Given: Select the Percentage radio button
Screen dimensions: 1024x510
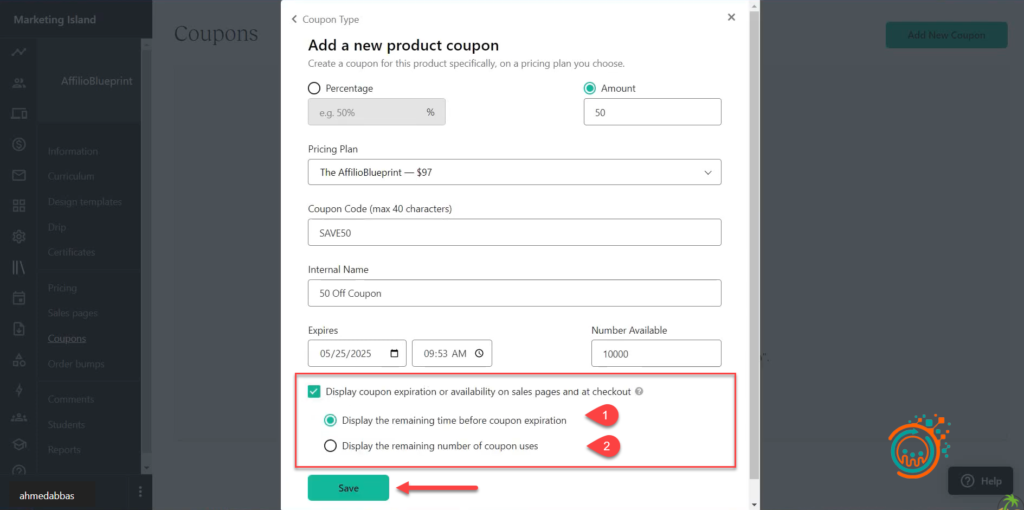Looking at the screenshot, I should click(315, 88).
